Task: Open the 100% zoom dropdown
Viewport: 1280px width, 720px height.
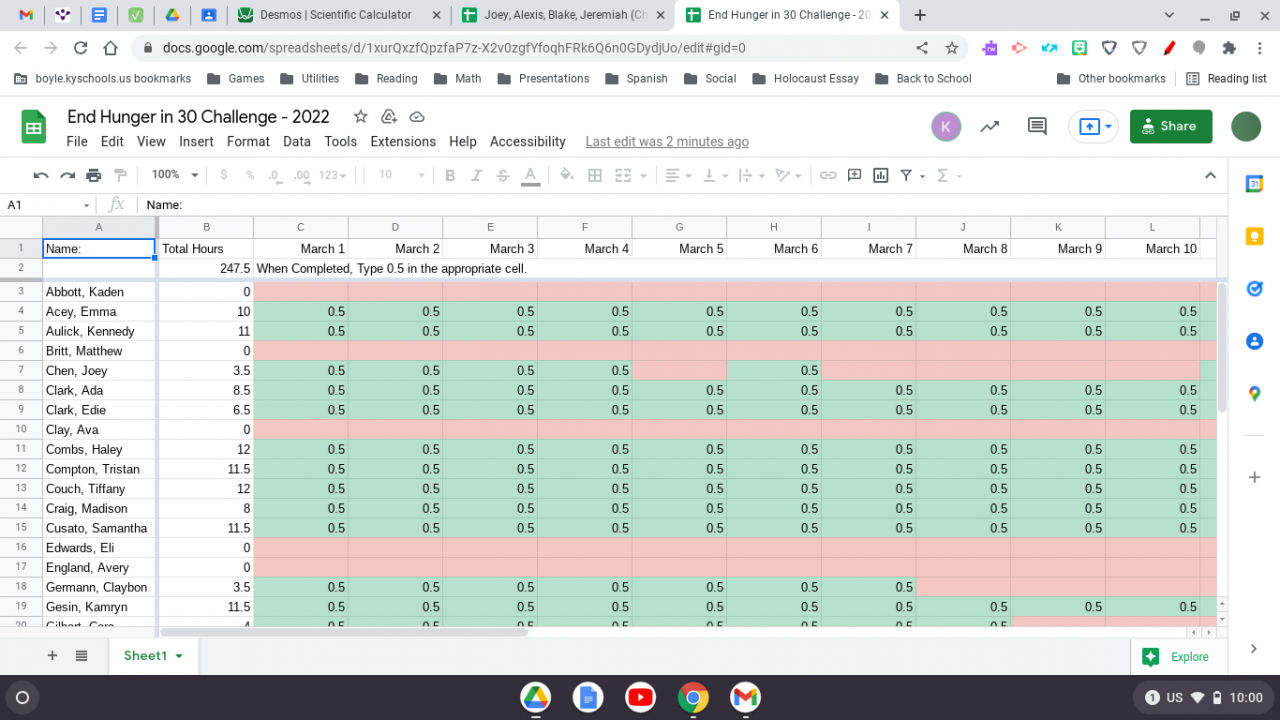Action: [175, 175]
